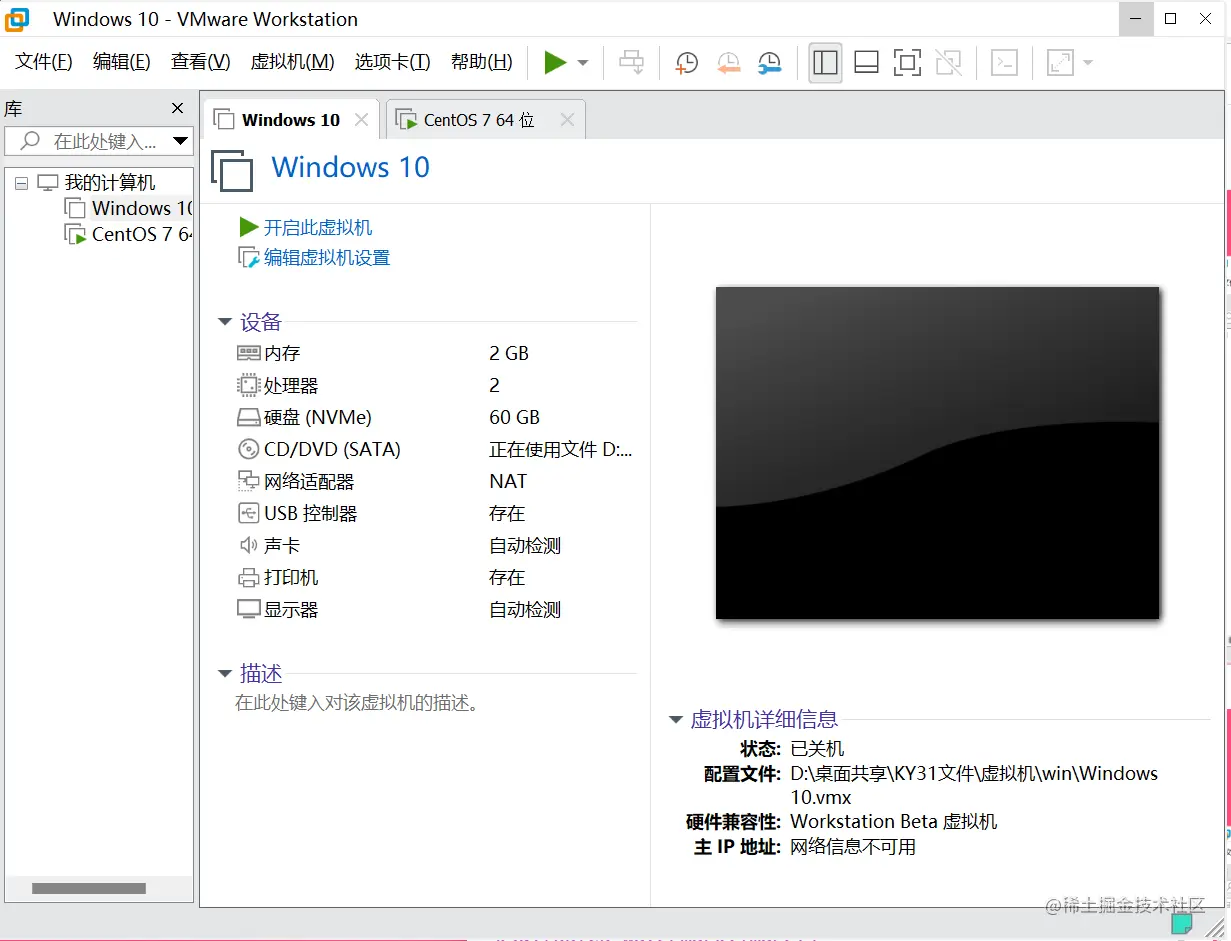Image resolution: width=1231 pixels, height=941 pixels.
Task: Click the green power on toolbar button
Action: [x=555, y=63]
